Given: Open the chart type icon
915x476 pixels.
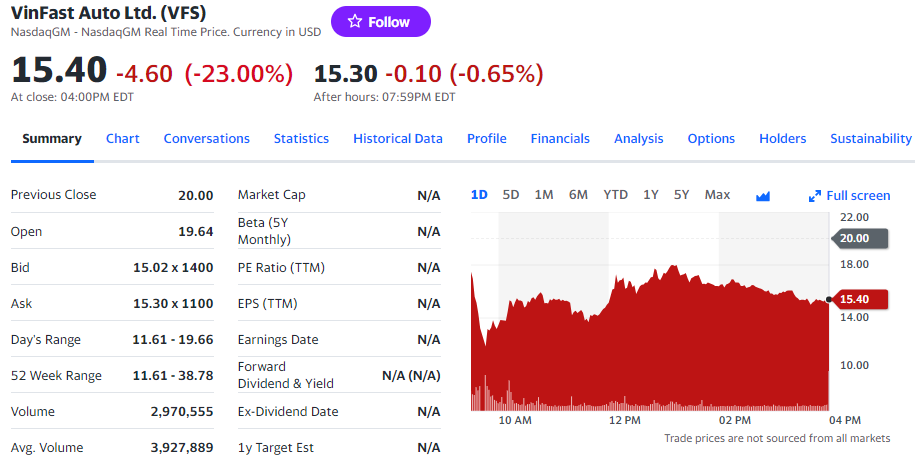Looking at the screenshot, I should (x=763, y=195).
